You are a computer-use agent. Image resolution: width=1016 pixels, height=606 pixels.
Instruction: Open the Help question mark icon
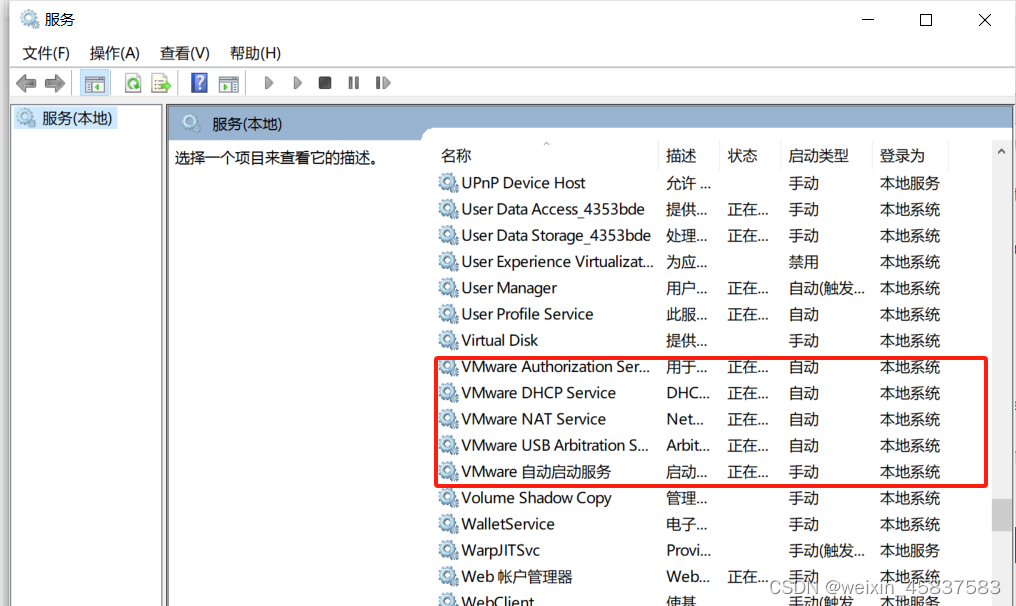pyautogui.click(x=199, y=83)
